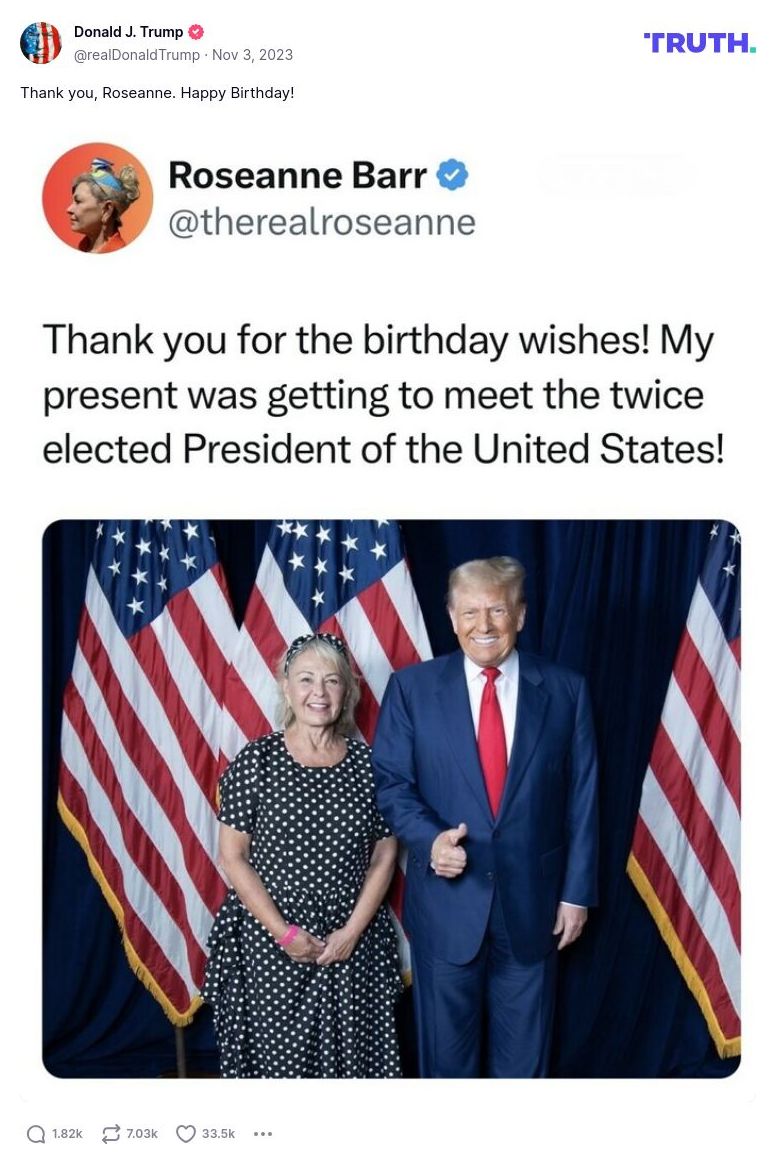Screen dimensions: 777x1164
Task: Click Trump's pink verified badge
Action: (196, 31)
